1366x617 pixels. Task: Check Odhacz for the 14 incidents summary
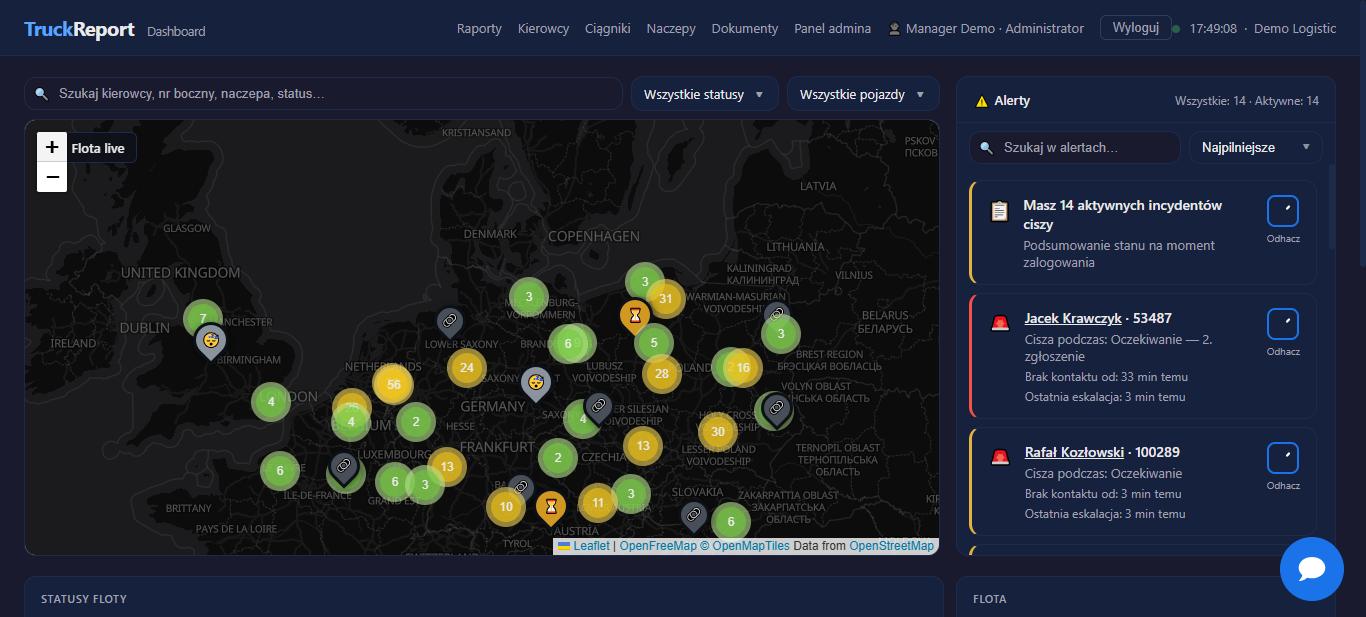1283,211
